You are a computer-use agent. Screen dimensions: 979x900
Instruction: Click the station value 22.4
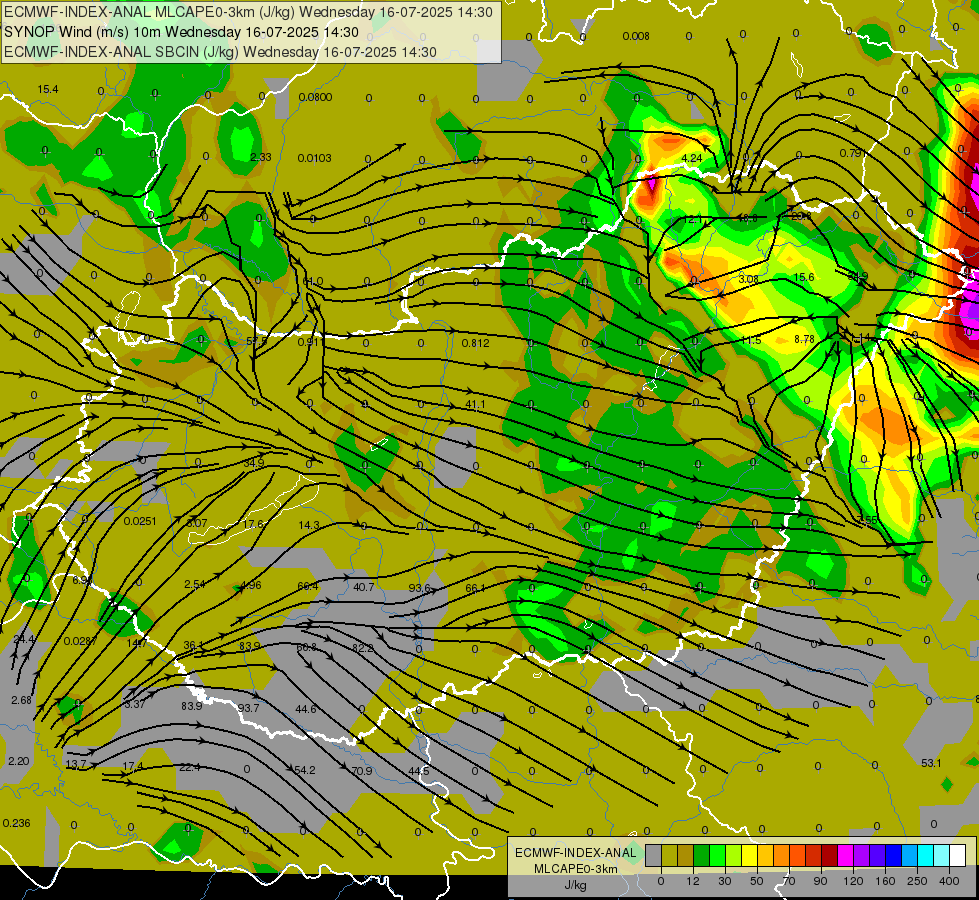[190, 767]
